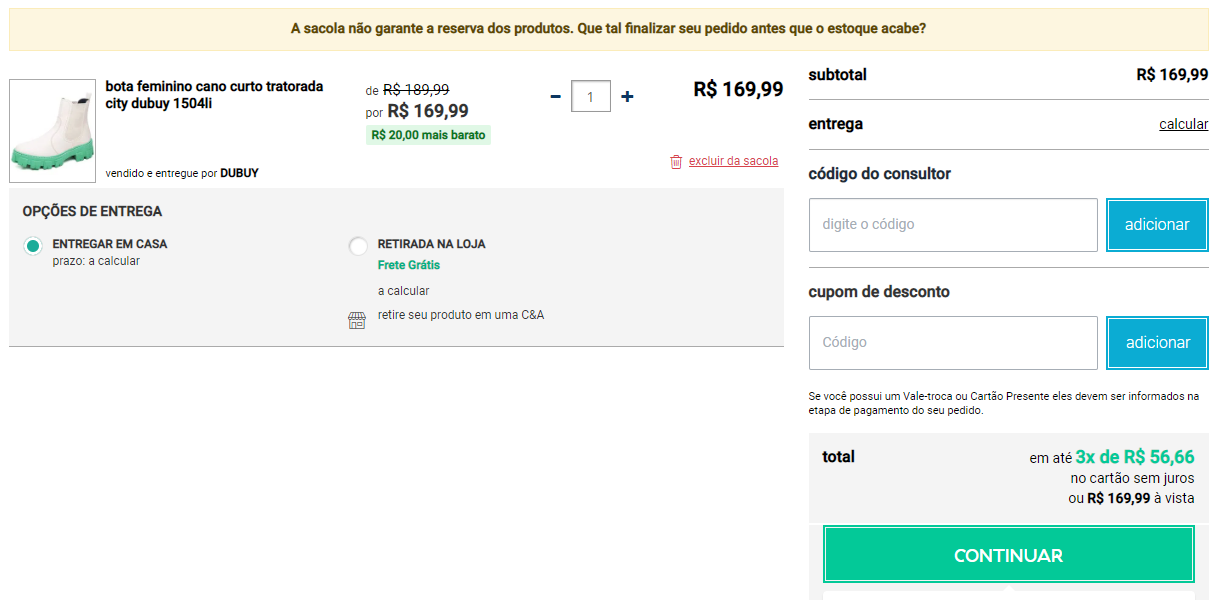This screenshot has height=600, width=1226.
Task: Click excluir da sacola link
Action: tap(733, 161)
